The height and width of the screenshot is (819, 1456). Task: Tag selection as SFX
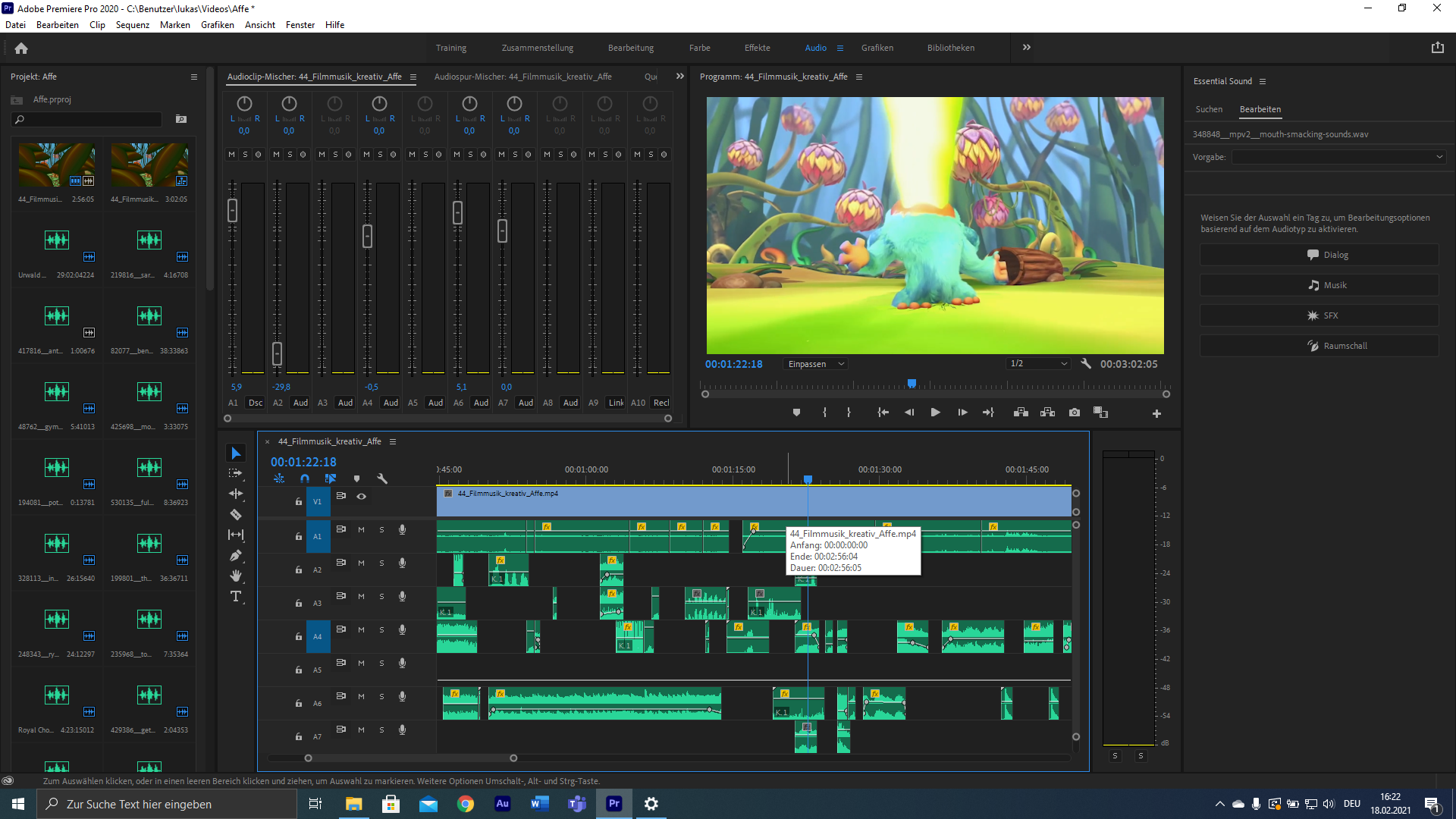tap(1319, 315)
